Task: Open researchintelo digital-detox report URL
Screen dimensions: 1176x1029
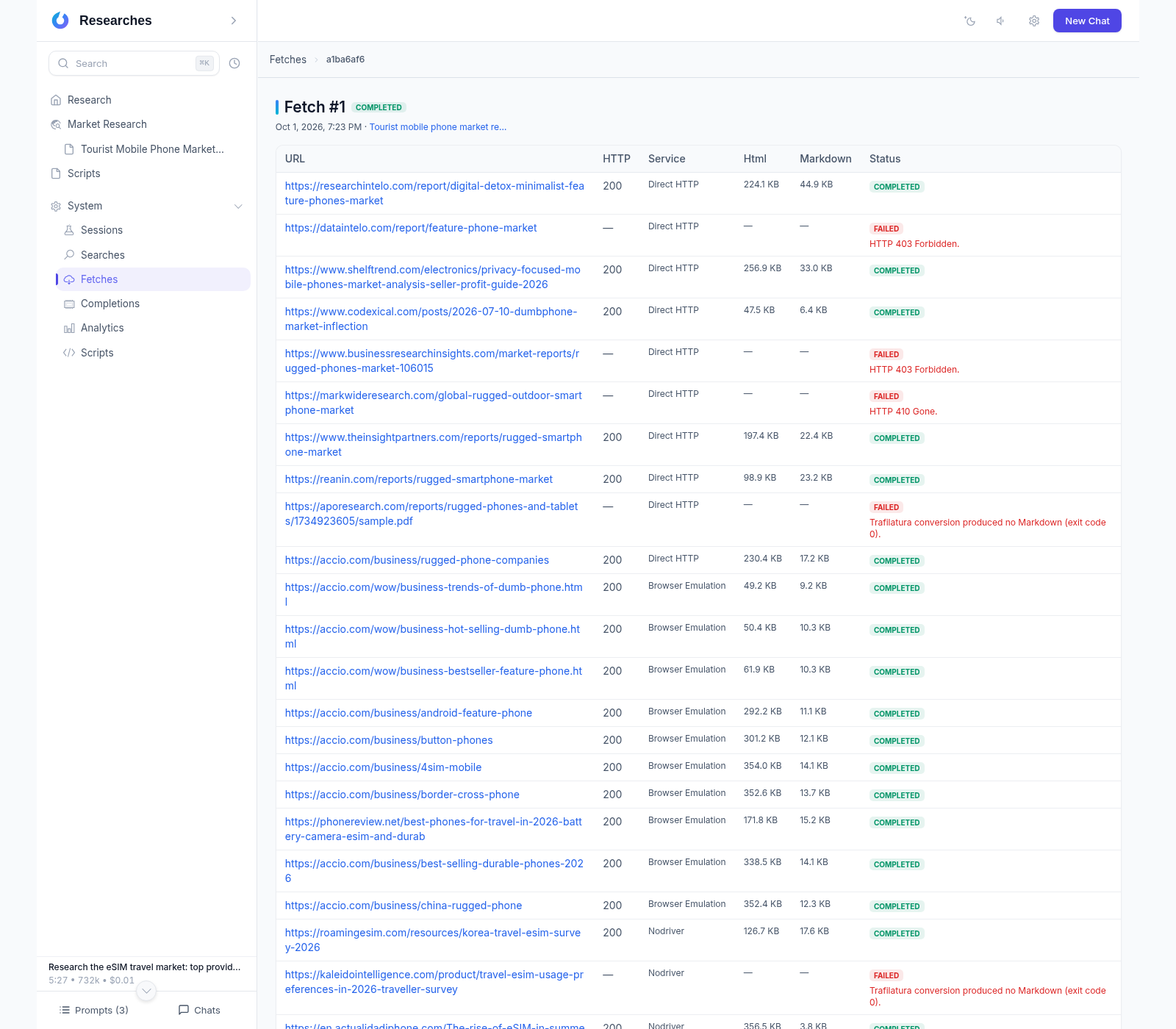Action: click(x=434, y=193)
